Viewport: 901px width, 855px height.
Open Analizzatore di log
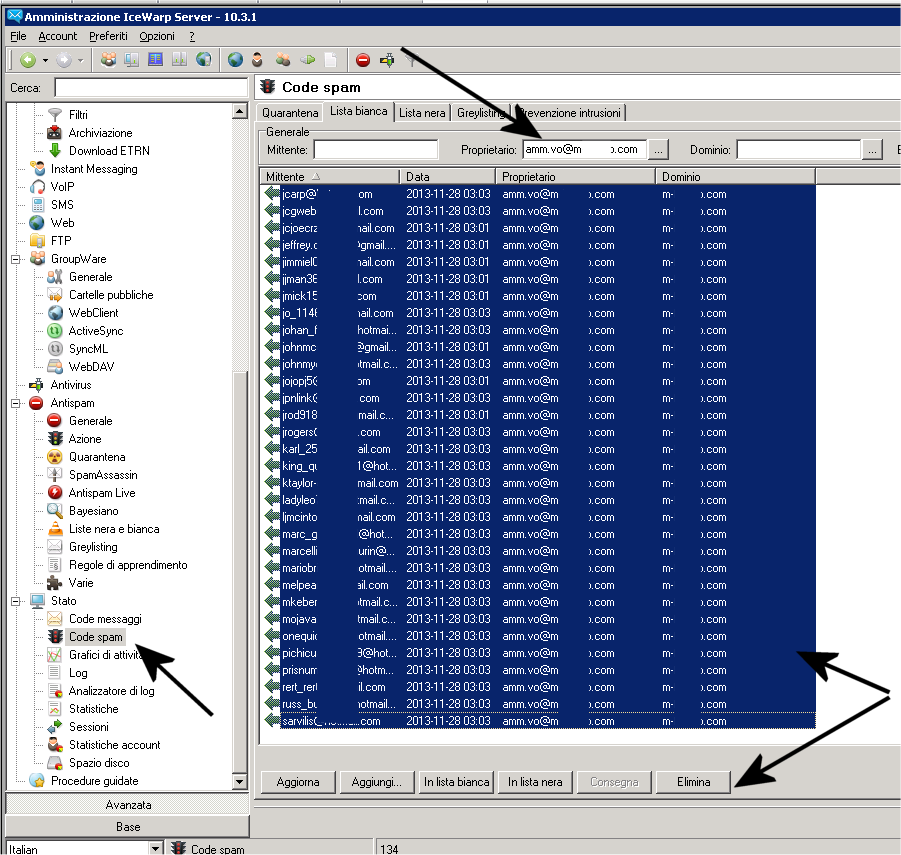111,691
